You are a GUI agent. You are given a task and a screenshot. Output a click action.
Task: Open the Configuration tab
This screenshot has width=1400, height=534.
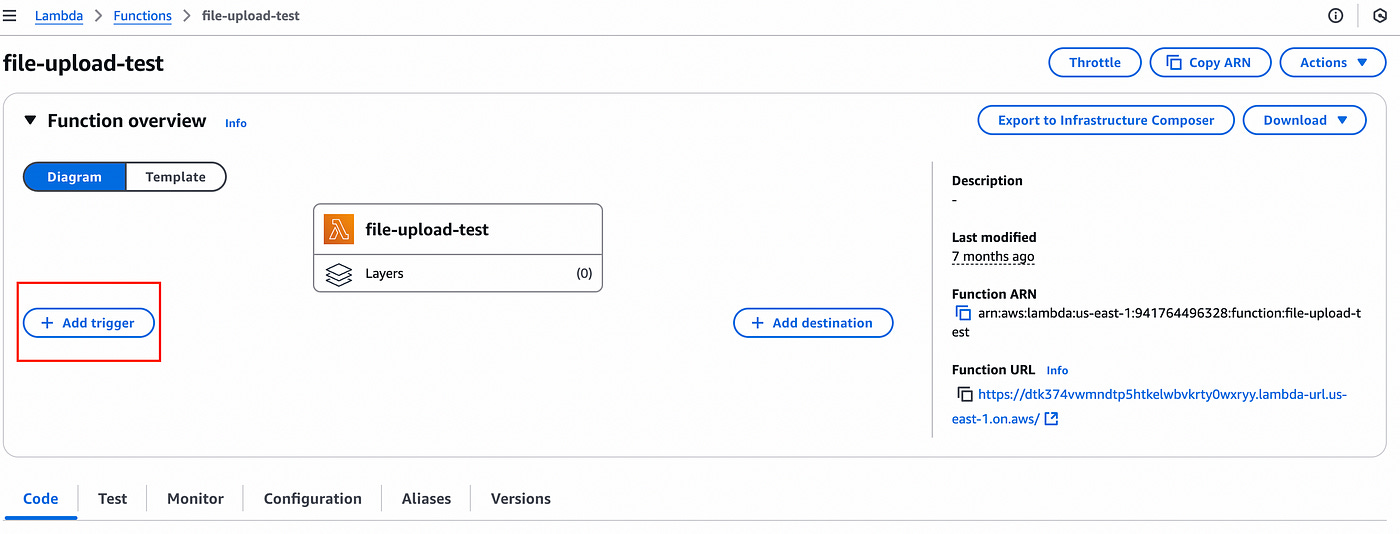tap(312, 498)
